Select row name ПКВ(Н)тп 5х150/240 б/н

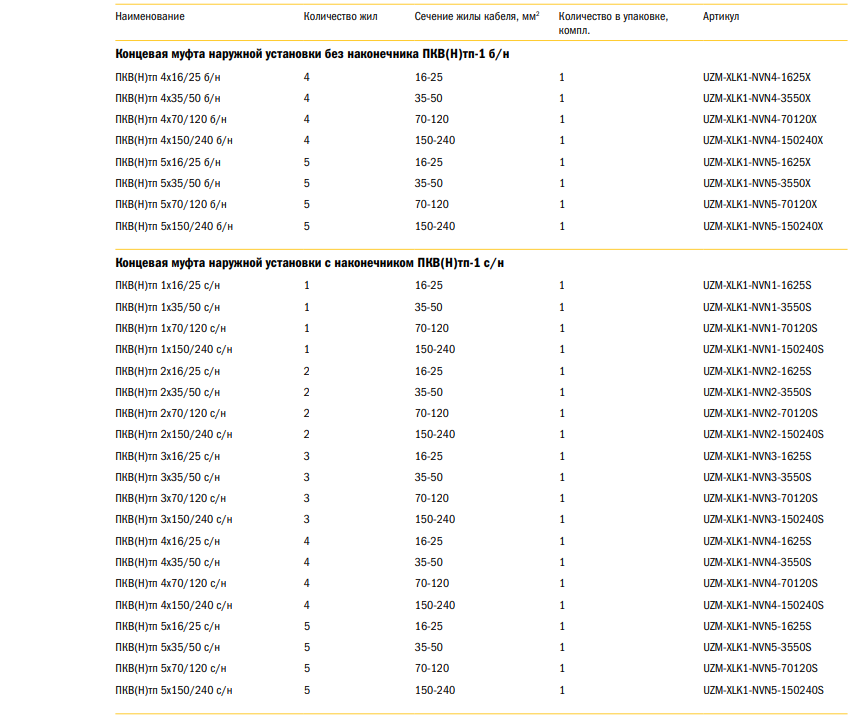174,226
